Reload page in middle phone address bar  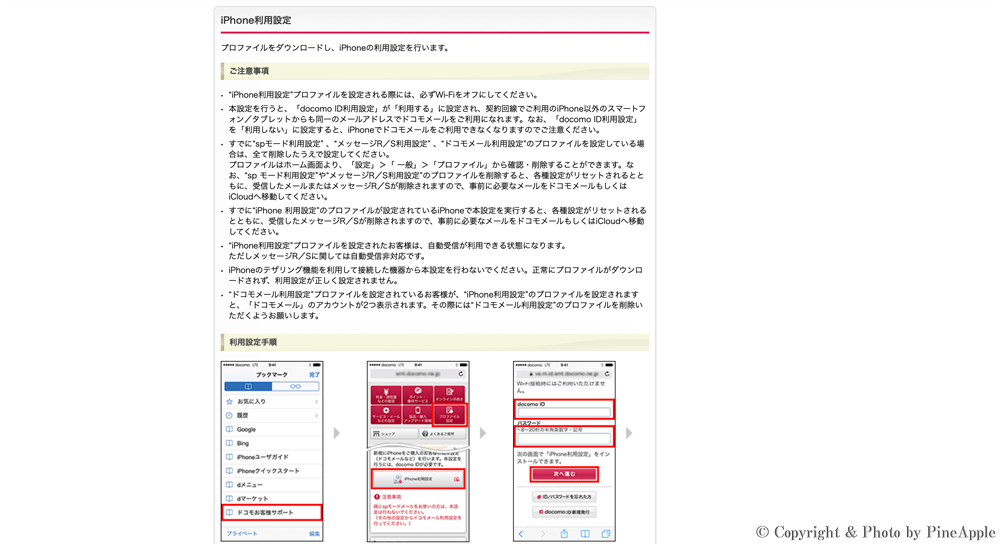pyautogui.click(x=461, y=374)
